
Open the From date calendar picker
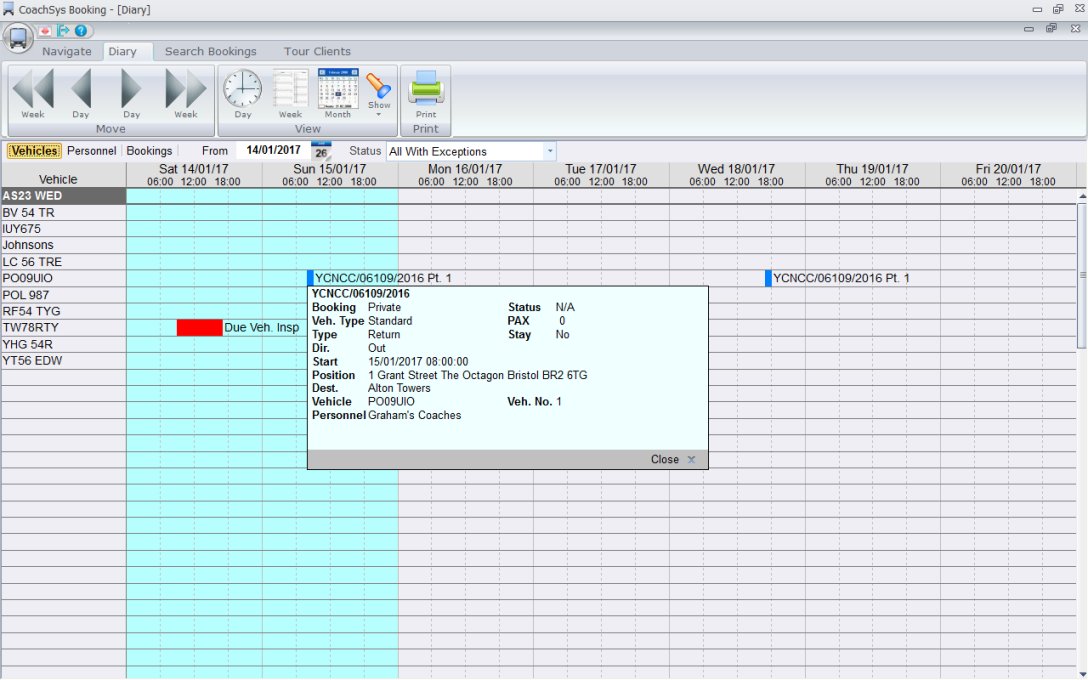pyautogui.click(x=321, y=151)
